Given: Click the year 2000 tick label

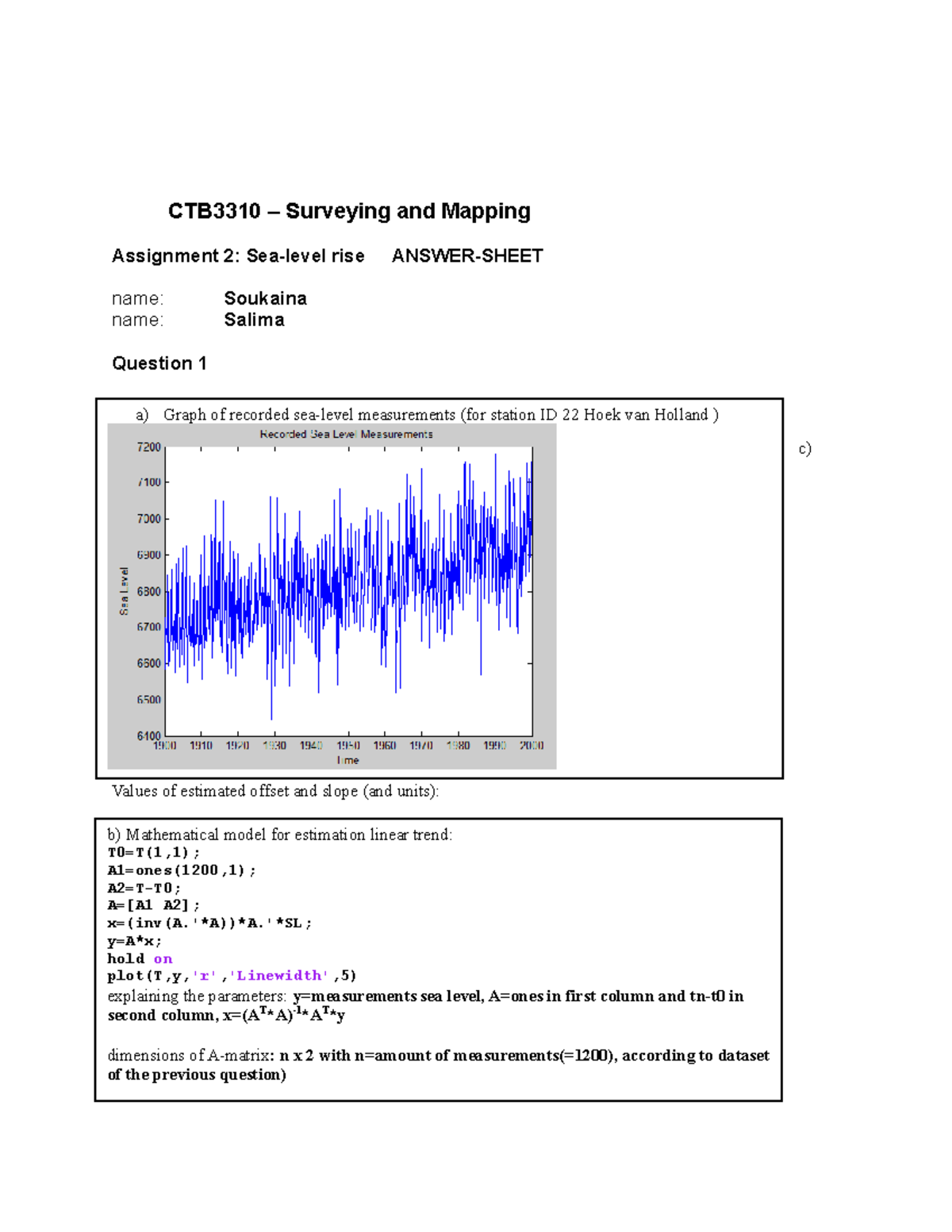Looking at the screenshot, I should click(533, 746).
